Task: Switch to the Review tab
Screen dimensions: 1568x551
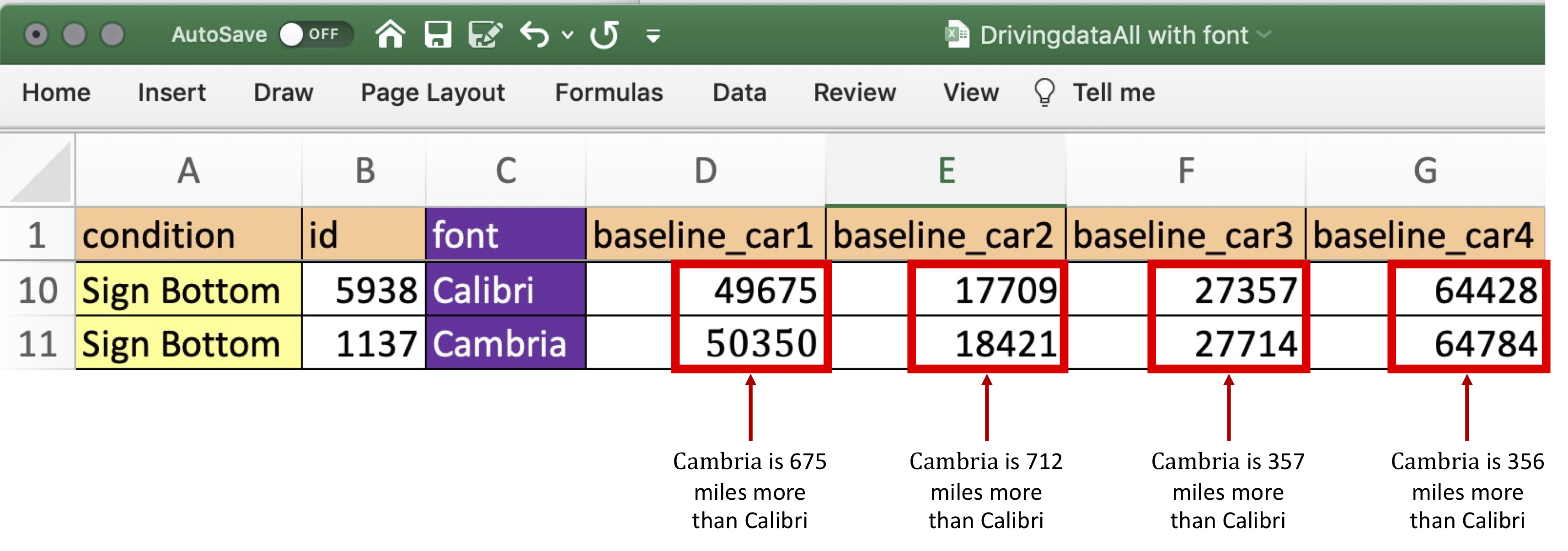Action: point(855,92)
